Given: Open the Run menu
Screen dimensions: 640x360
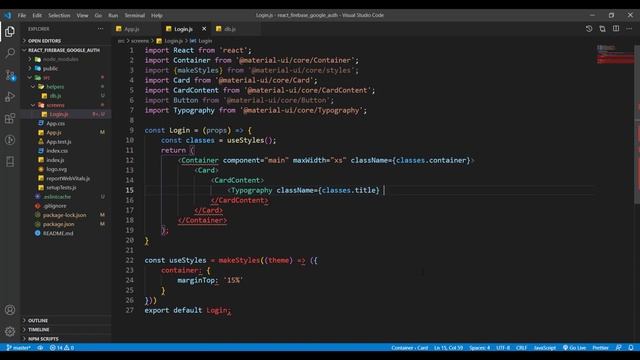Looking at the screenshot, I should [113, 16].
